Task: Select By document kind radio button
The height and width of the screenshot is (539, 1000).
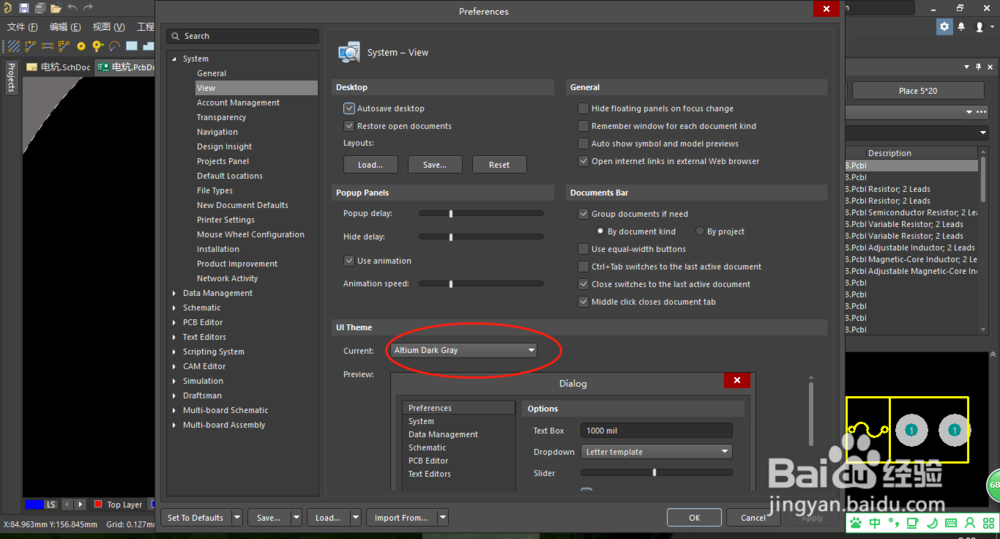Action: 600,231
